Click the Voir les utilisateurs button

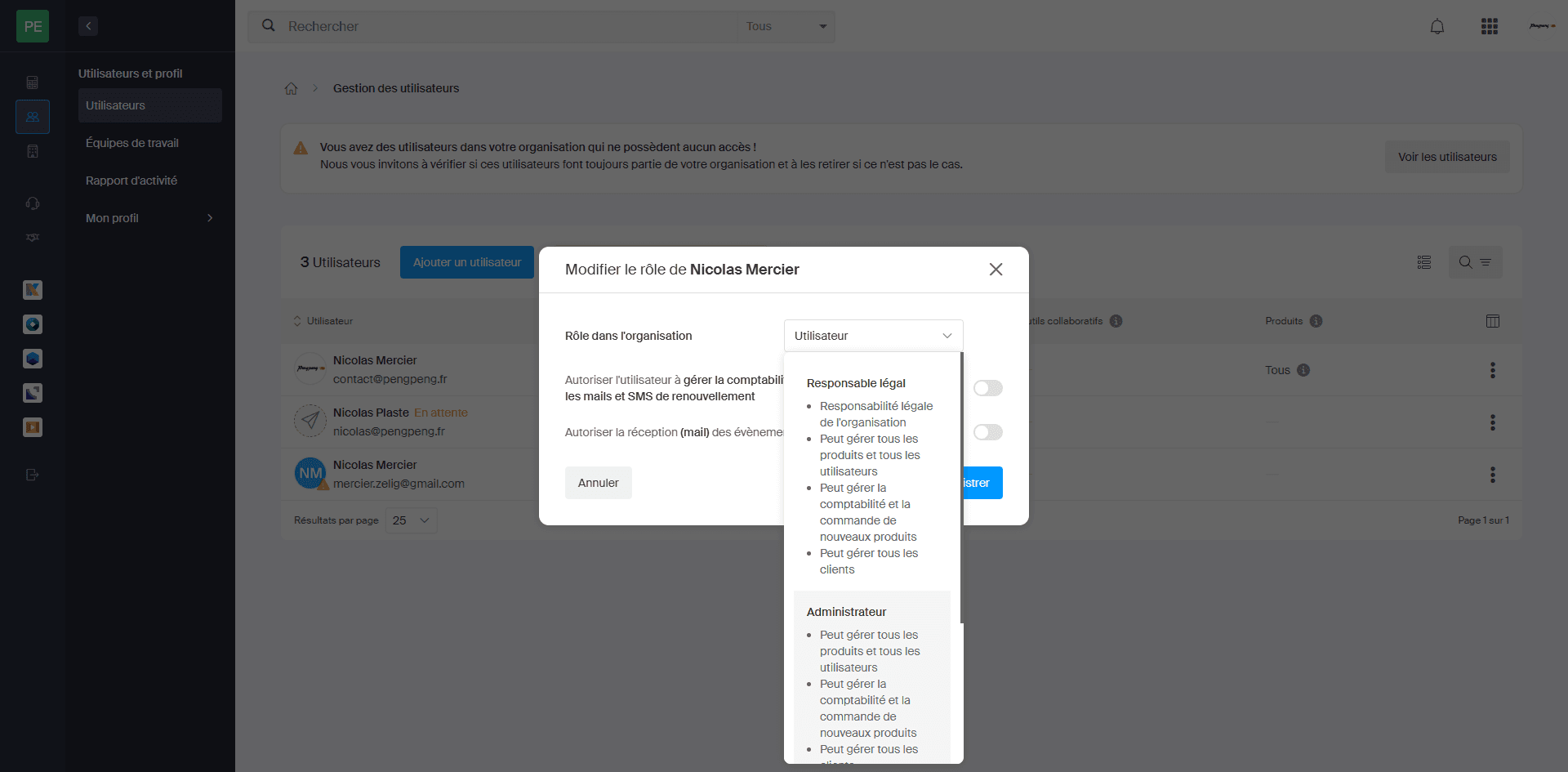pyautogui.click(x=1447, y=157)
